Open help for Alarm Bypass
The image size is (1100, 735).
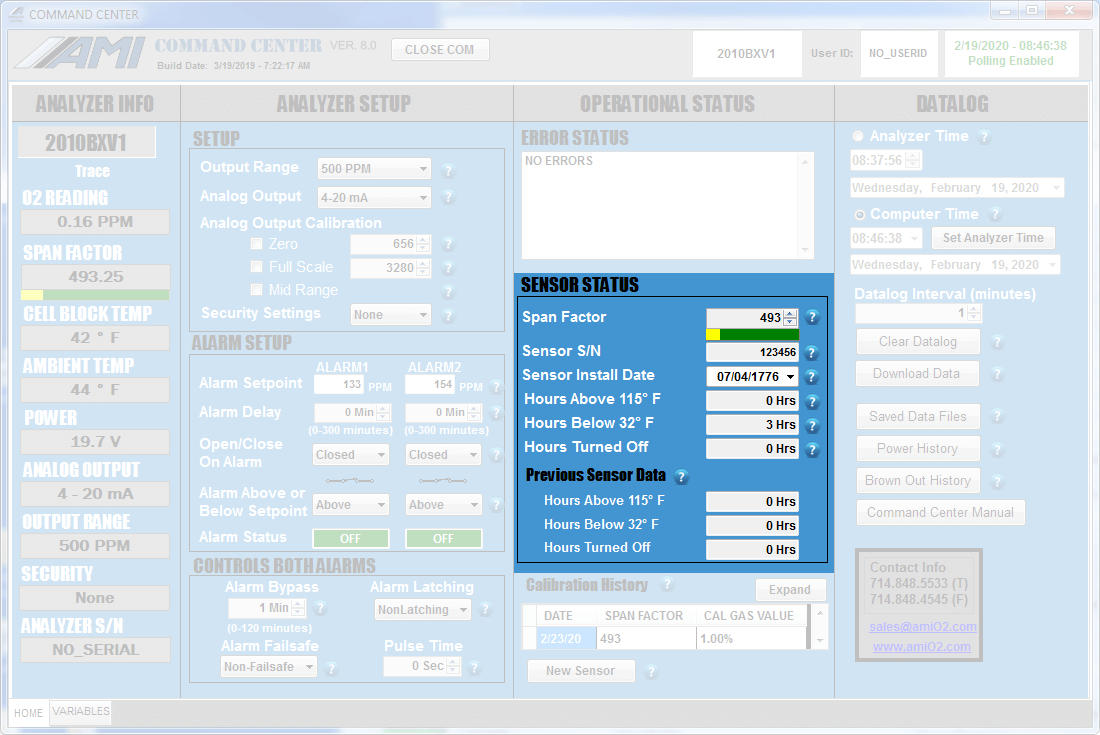(320, 608)
